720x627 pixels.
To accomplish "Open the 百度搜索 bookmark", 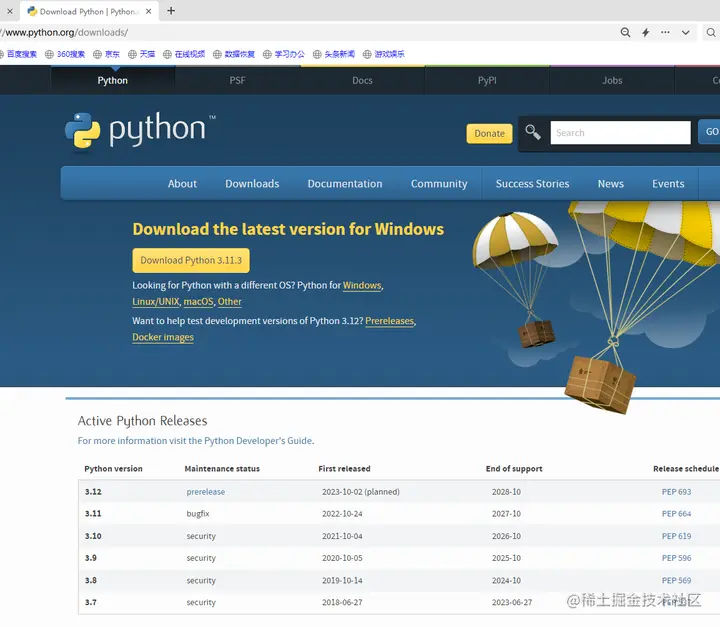I will (x=22, y=54).
